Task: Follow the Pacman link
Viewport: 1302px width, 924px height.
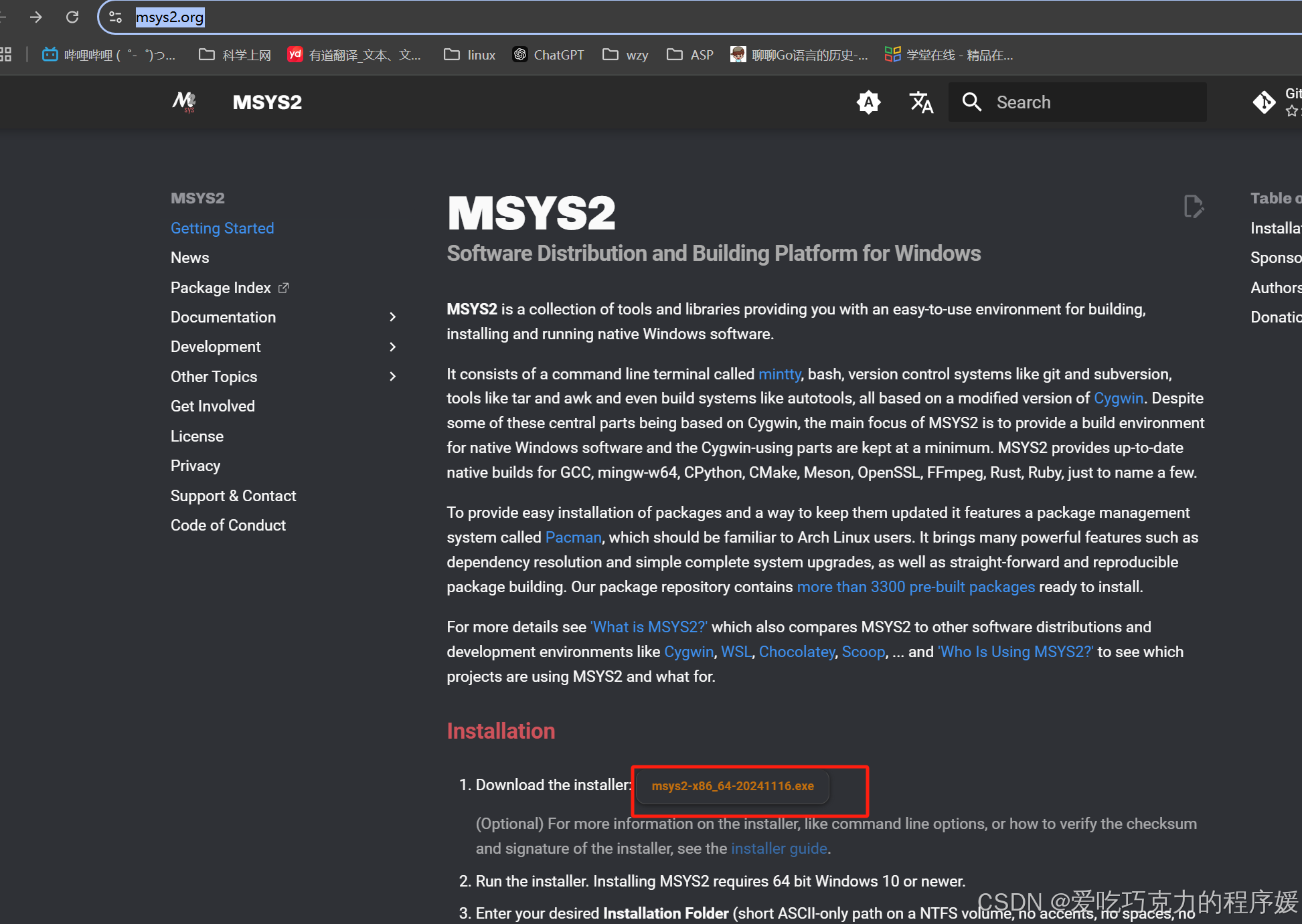Action: point(574,537)
